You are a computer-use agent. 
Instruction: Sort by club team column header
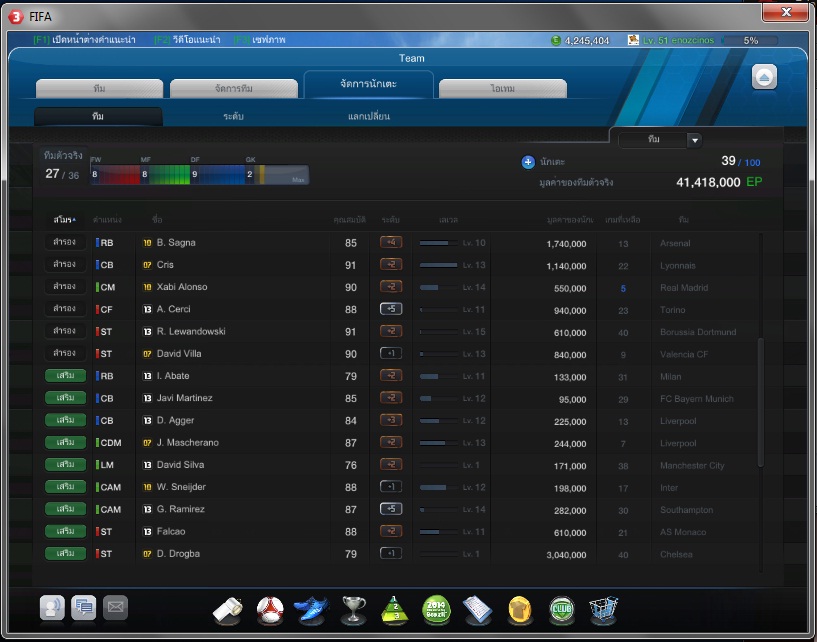click(x=684, y=220)
